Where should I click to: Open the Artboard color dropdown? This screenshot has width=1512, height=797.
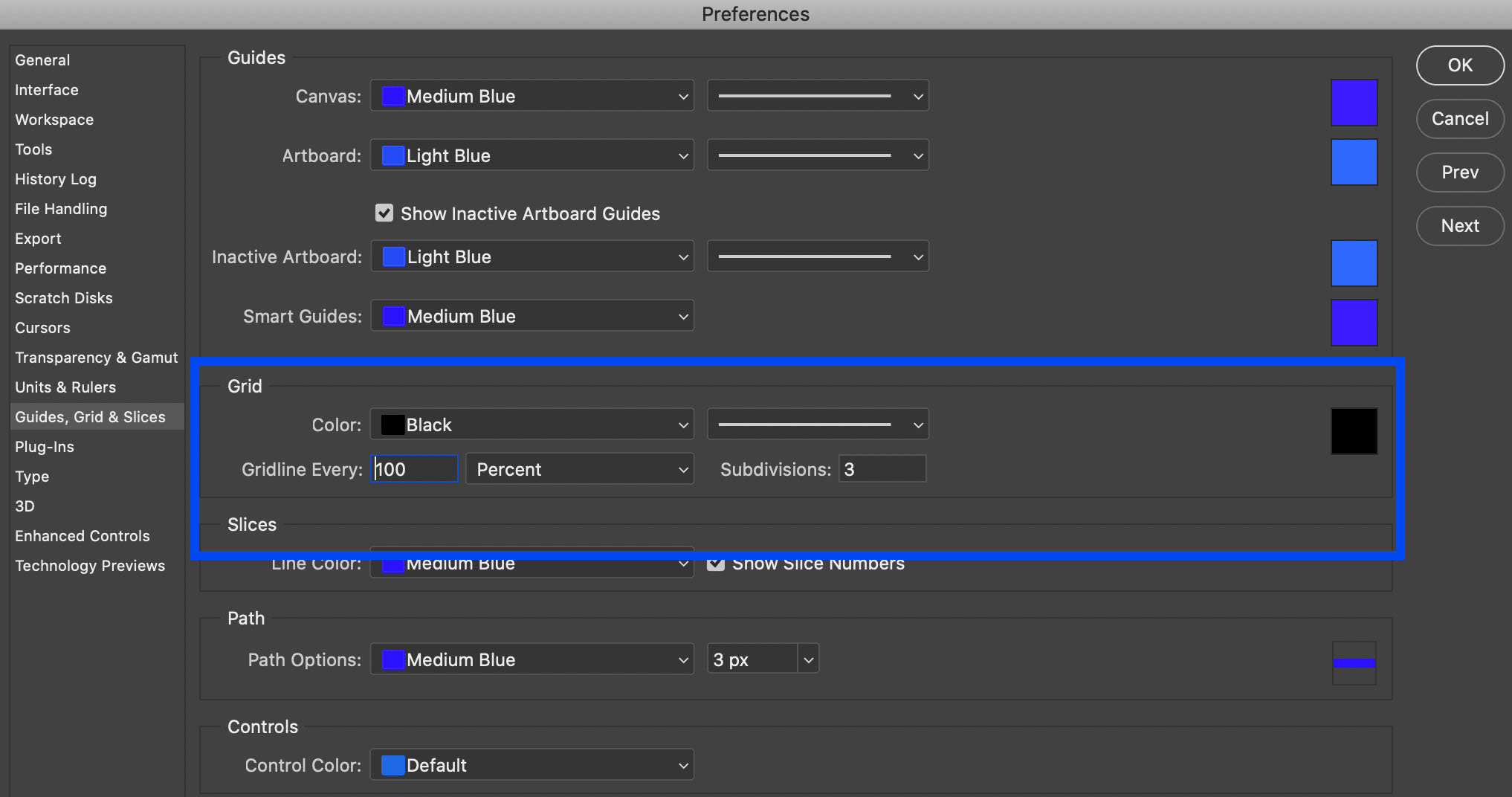[531, 155]
